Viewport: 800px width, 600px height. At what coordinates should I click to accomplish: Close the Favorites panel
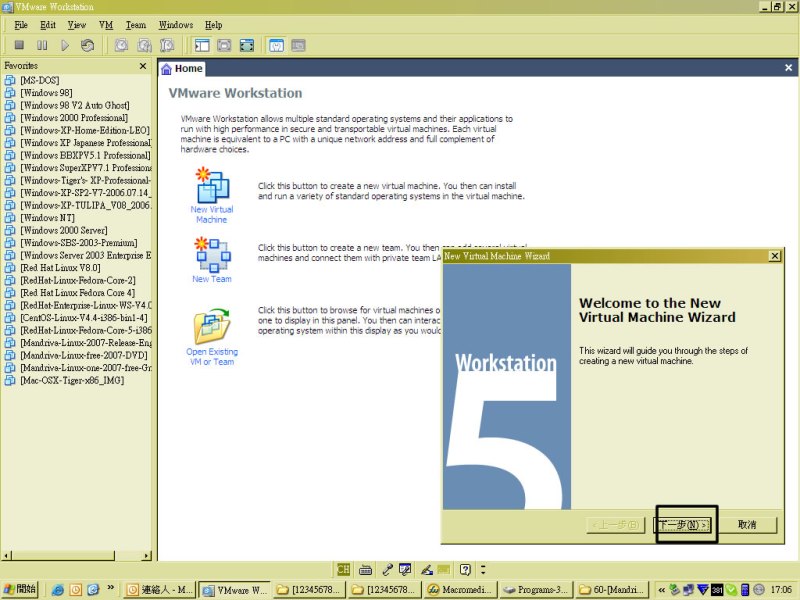point(143,66)
